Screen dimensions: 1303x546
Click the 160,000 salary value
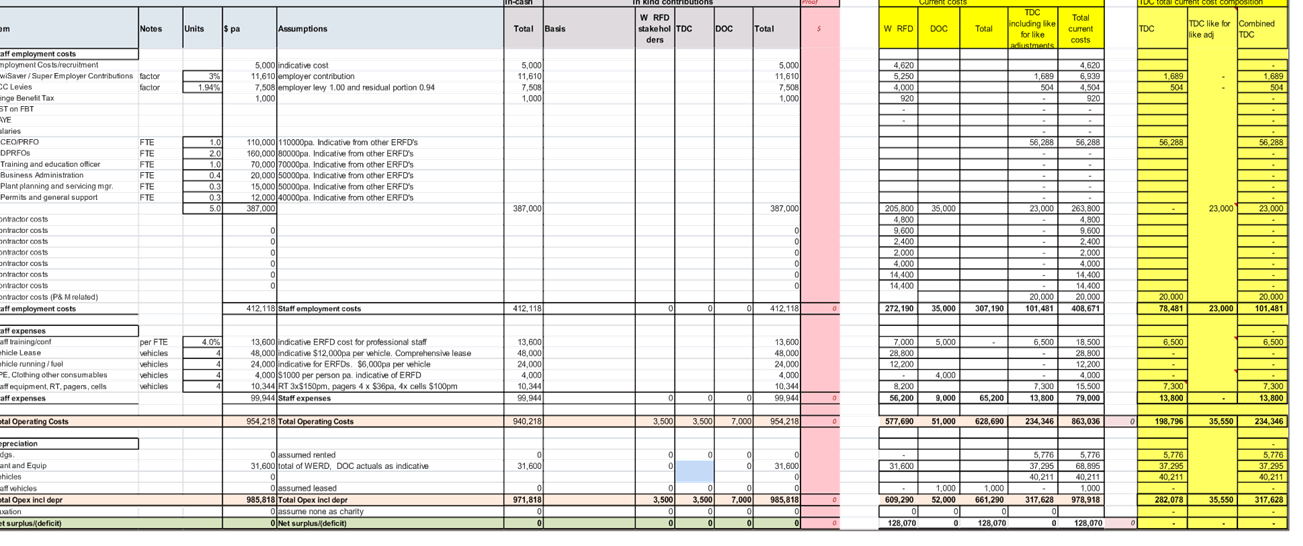[248, 154]
